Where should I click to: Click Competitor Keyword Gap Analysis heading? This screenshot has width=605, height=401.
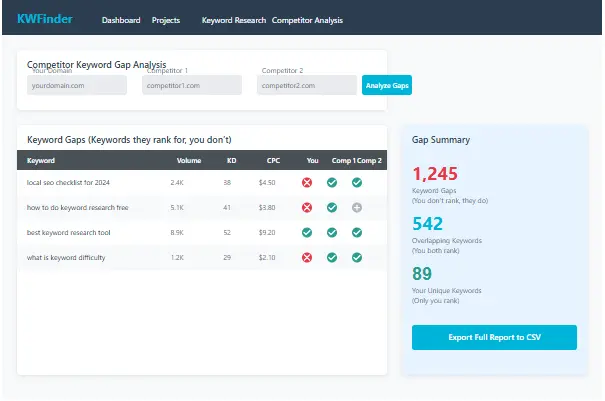(96, 64)
